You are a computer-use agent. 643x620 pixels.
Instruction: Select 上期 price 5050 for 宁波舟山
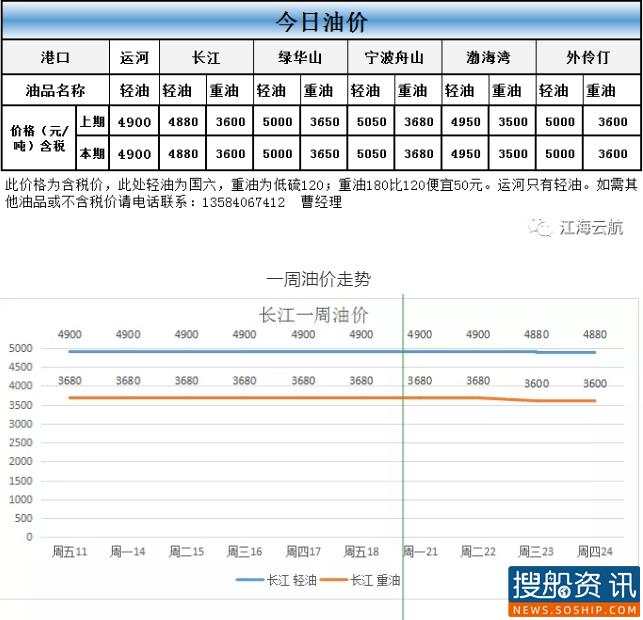[371, 122]
